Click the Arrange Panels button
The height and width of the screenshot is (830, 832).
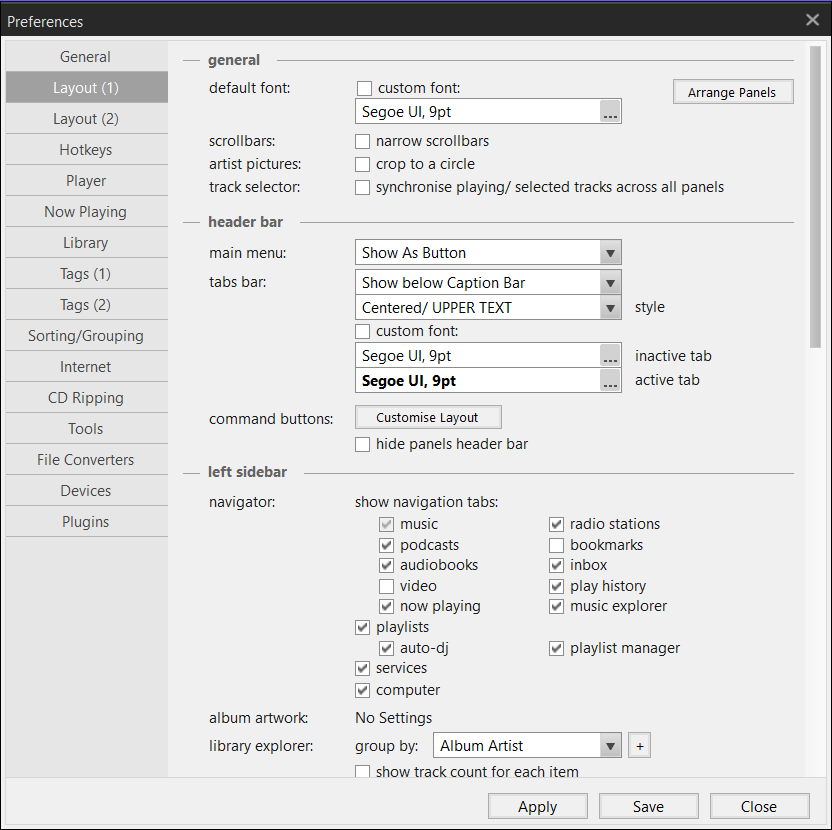click(x=733, y=93)
